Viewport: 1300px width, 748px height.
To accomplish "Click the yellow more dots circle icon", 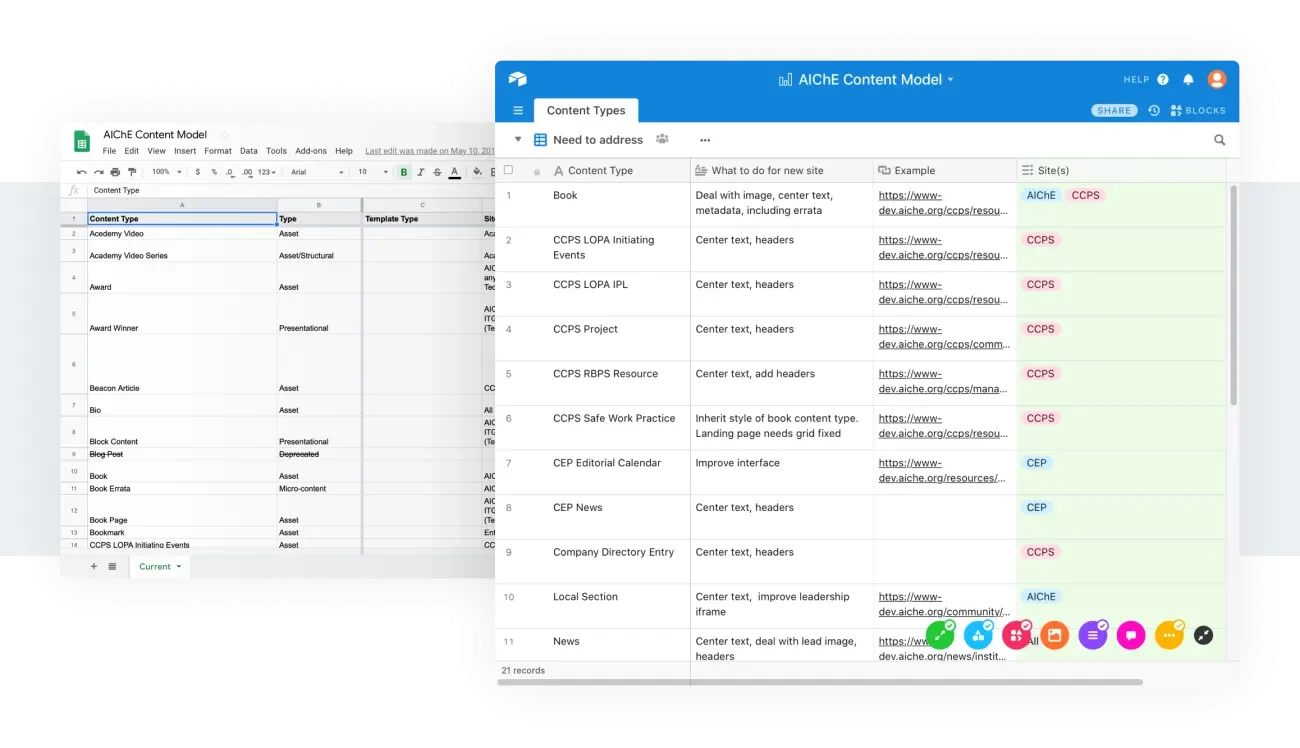I will 1169,635.
